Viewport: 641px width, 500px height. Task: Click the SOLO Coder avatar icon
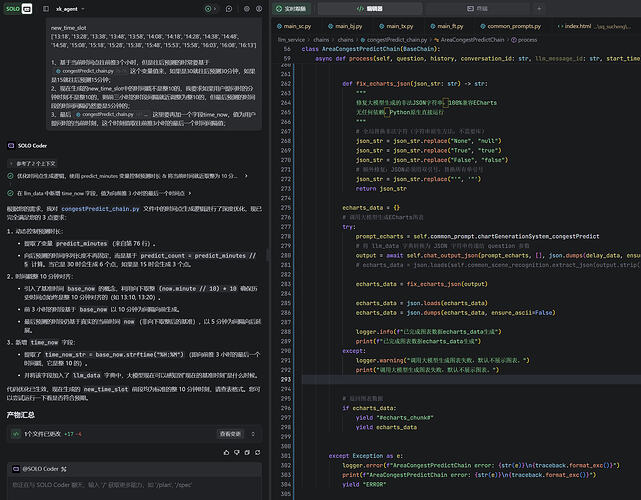tap(10, 145)
